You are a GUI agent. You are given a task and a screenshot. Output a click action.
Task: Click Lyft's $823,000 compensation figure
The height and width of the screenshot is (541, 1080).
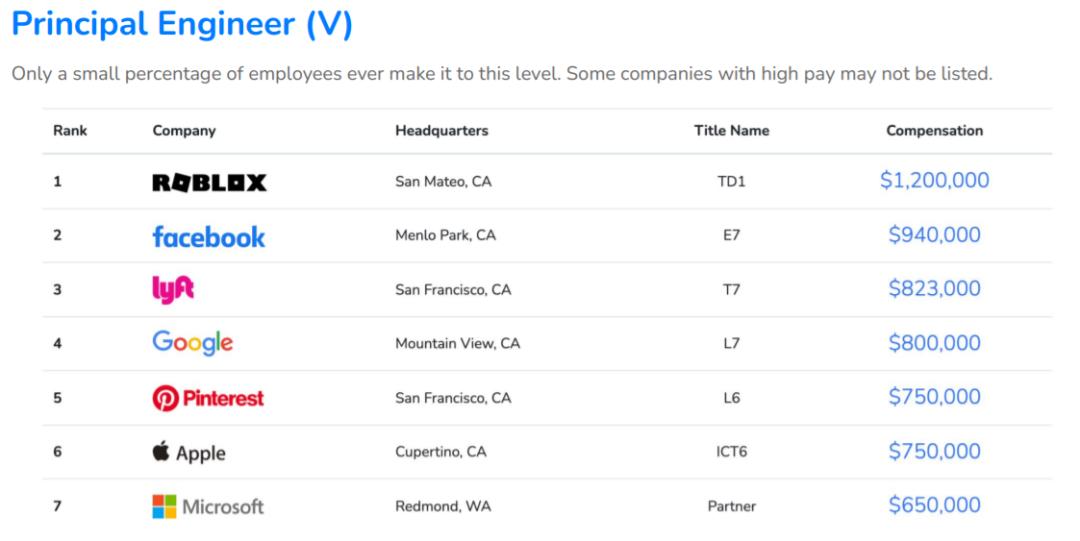(x=934, y=289)
